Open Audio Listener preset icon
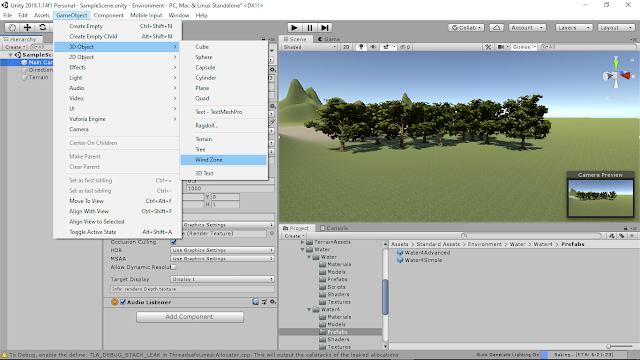Screen dimensions: 640x360 (264, 302)
